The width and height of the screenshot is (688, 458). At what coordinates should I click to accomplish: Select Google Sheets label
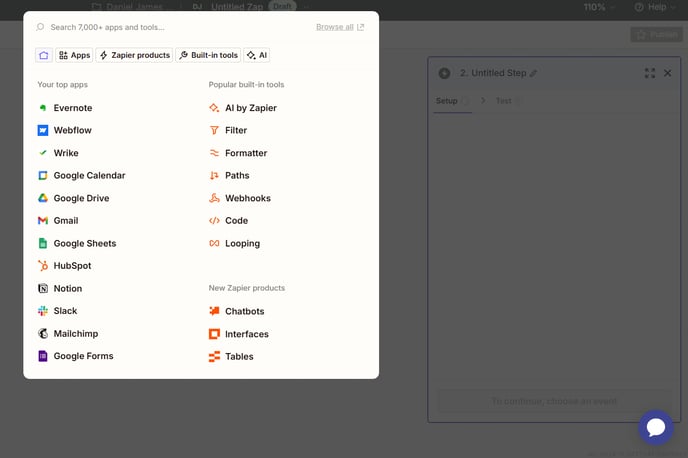85,243
